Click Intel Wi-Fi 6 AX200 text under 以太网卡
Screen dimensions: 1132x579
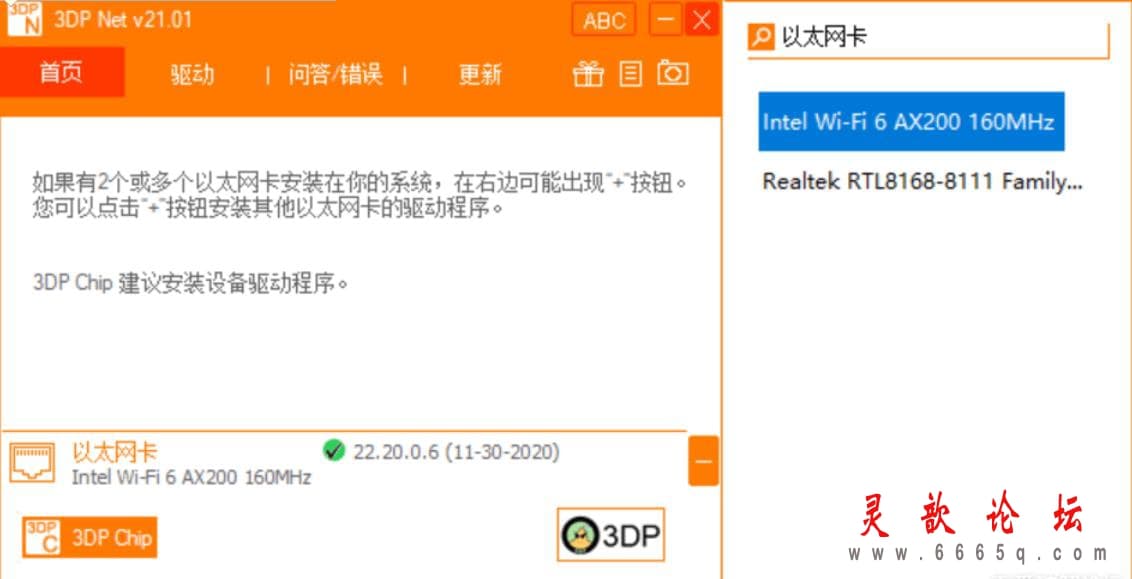pyautogui.click(x=191, y=477)
